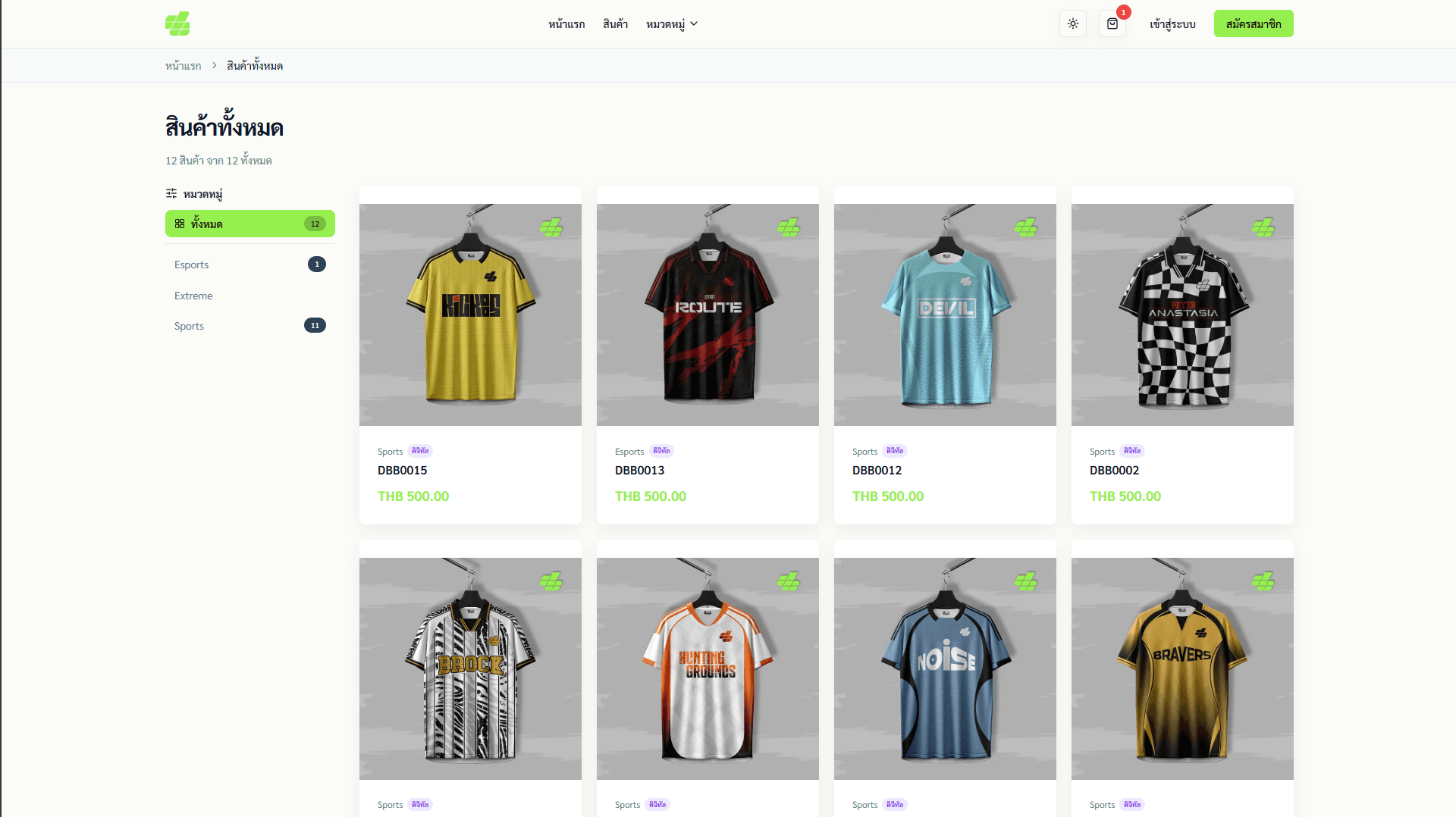This screenshot has height=817, width=1456.
Task: Click the Sports label on DBB0015 card
Action: coord(391,452)
